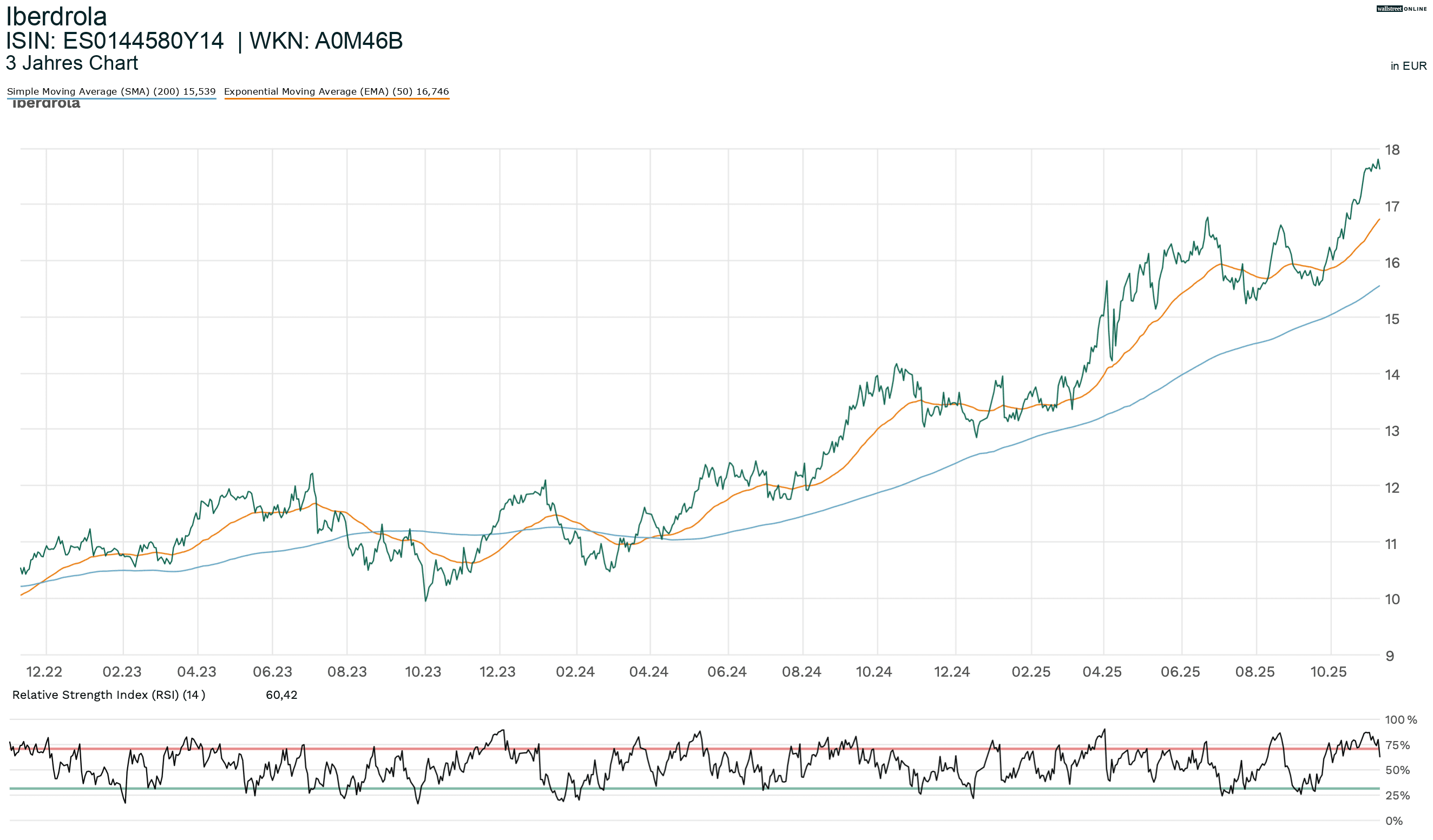Viewport: 1433px width, 840px height.
Task: Click the Simple Moving Average (SMA) legend label
Action: coord(111,91)
